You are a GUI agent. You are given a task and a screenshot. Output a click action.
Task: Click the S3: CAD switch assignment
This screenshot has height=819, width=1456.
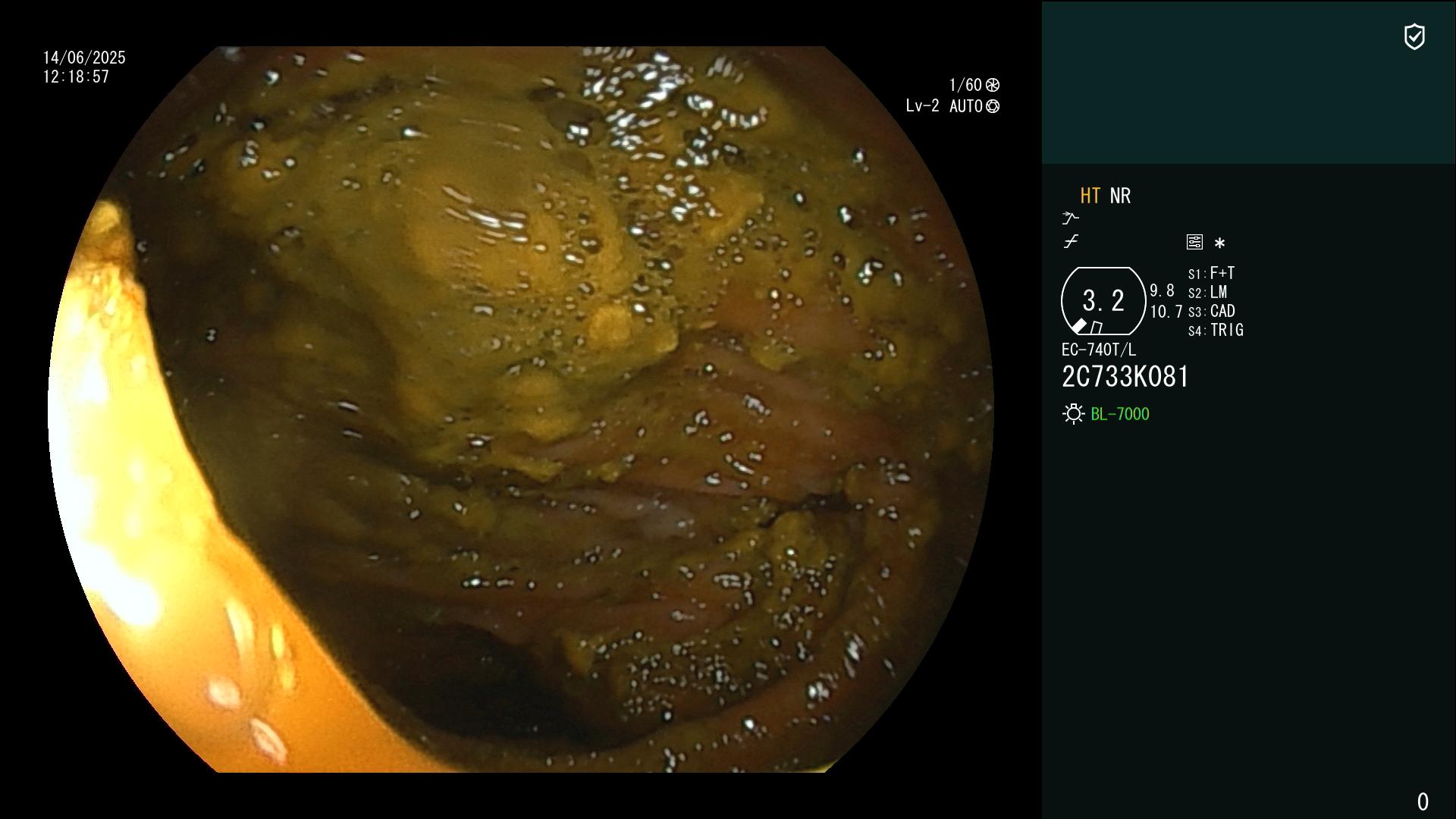(x=1212, y=311)
